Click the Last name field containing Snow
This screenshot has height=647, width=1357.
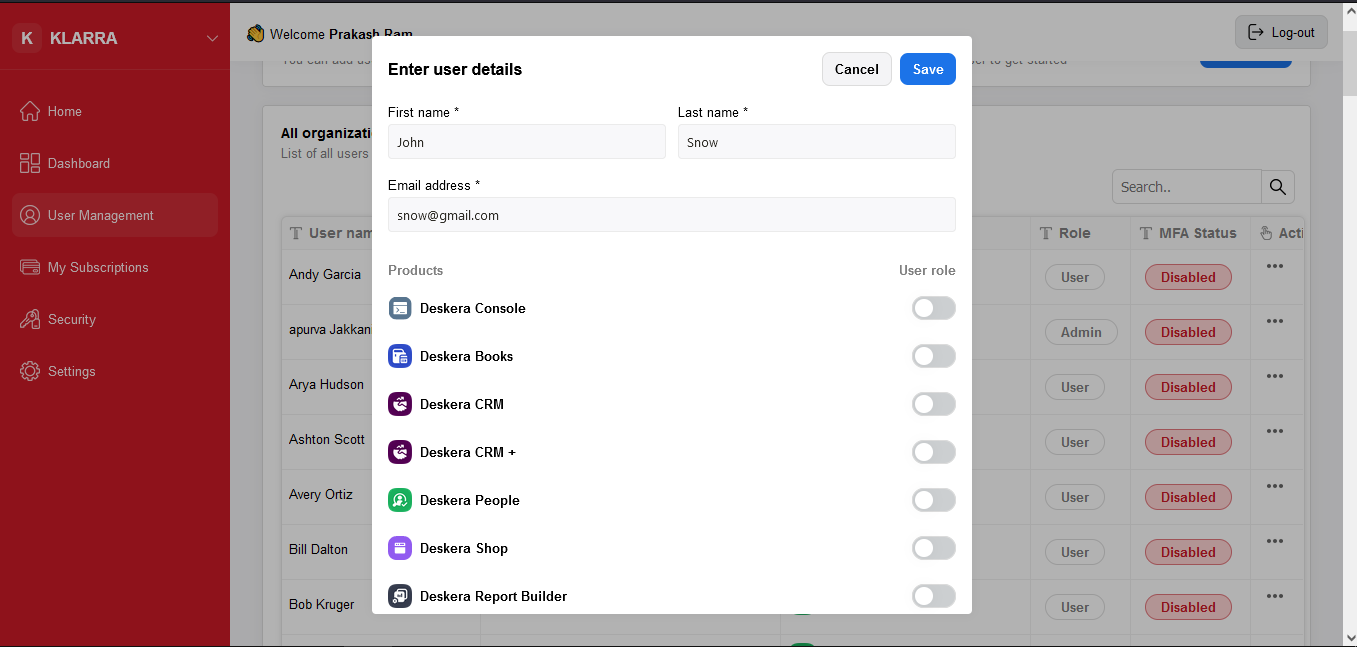click(817, 142)
